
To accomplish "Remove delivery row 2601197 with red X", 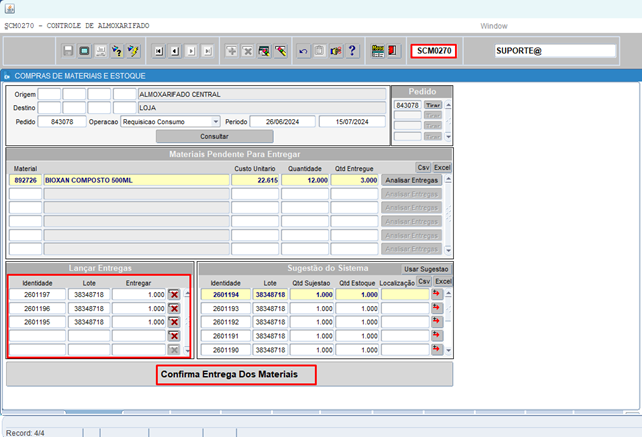I will tap(174, 294).
